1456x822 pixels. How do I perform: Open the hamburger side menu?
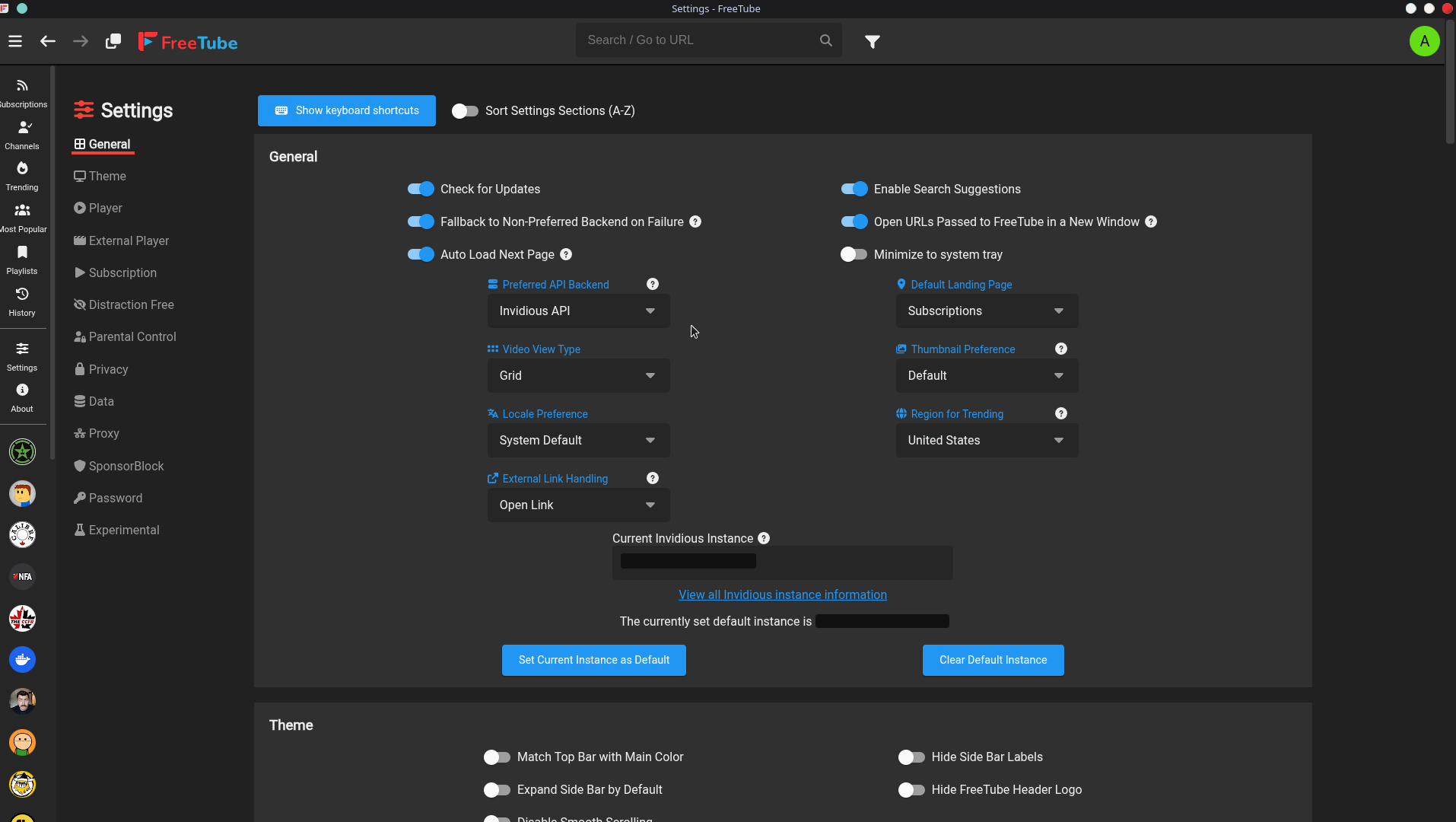[15, 41]
